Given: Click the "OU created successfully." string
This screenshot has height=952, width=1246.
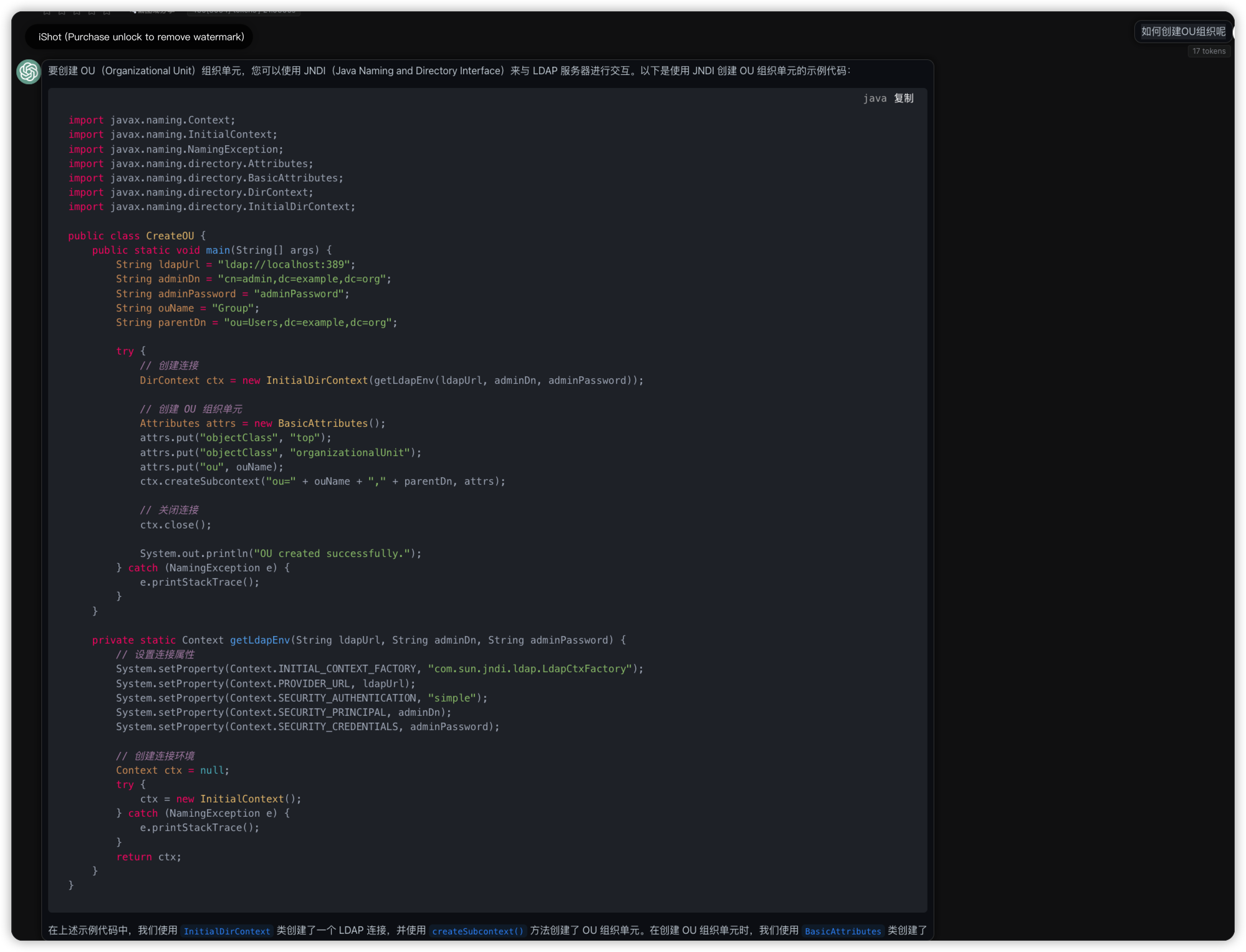Looking at the screenshot, I should pyautogui.click(x=332, y=553).
